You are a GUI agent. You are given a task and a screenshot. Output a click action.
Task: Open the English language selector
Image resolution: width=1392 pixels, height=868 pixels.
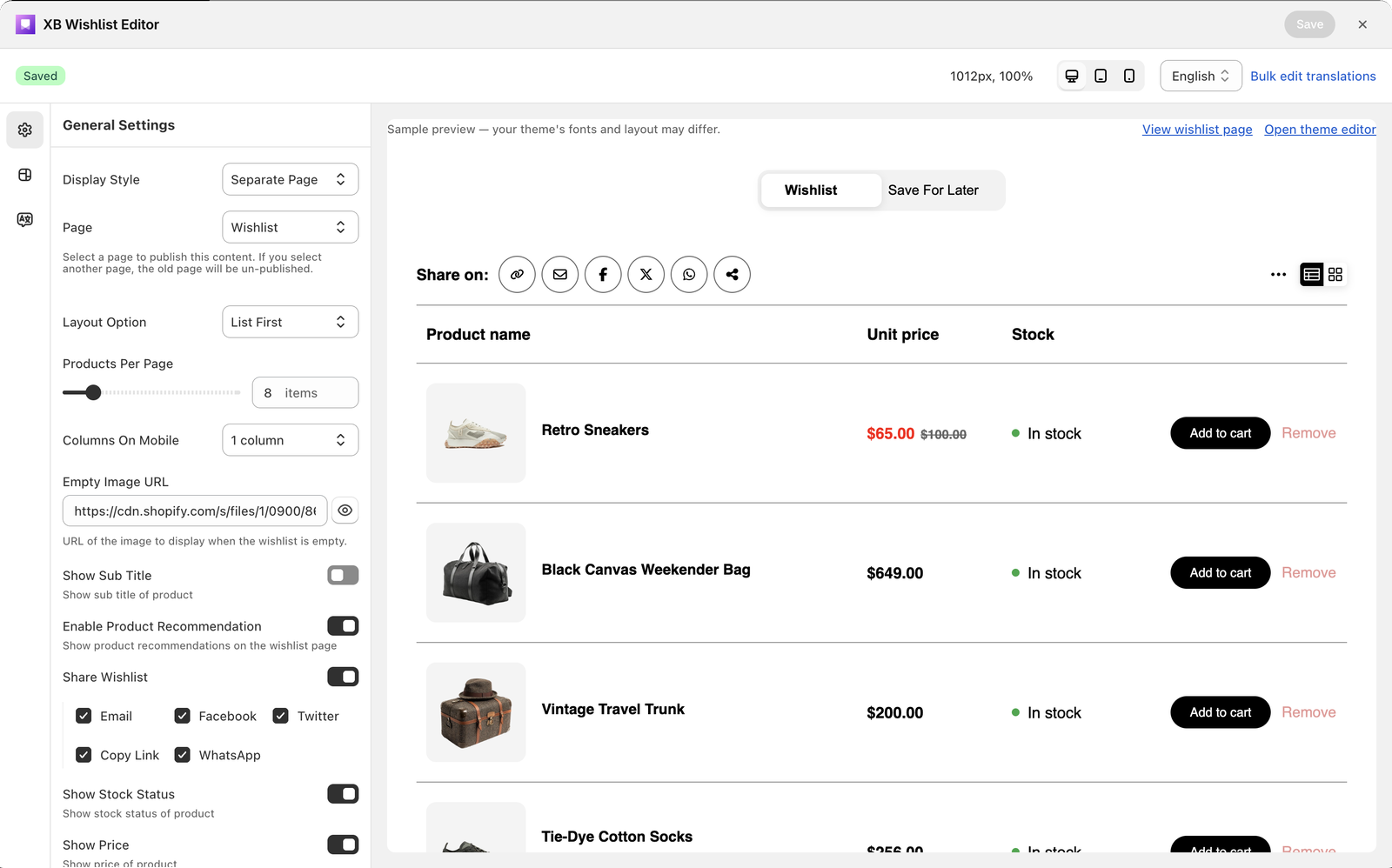(x=1201, y=76)
